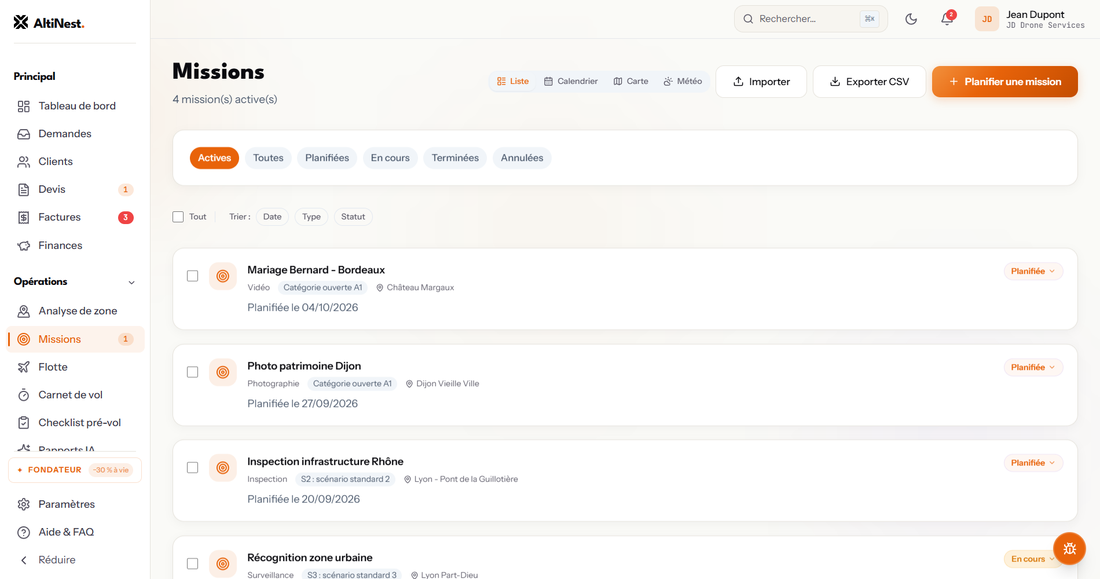The height and width of the screenshot is (579, 1100).
Task: Check the Inspection infrastructure Rhône checkbox
Action: pos(192,467)
